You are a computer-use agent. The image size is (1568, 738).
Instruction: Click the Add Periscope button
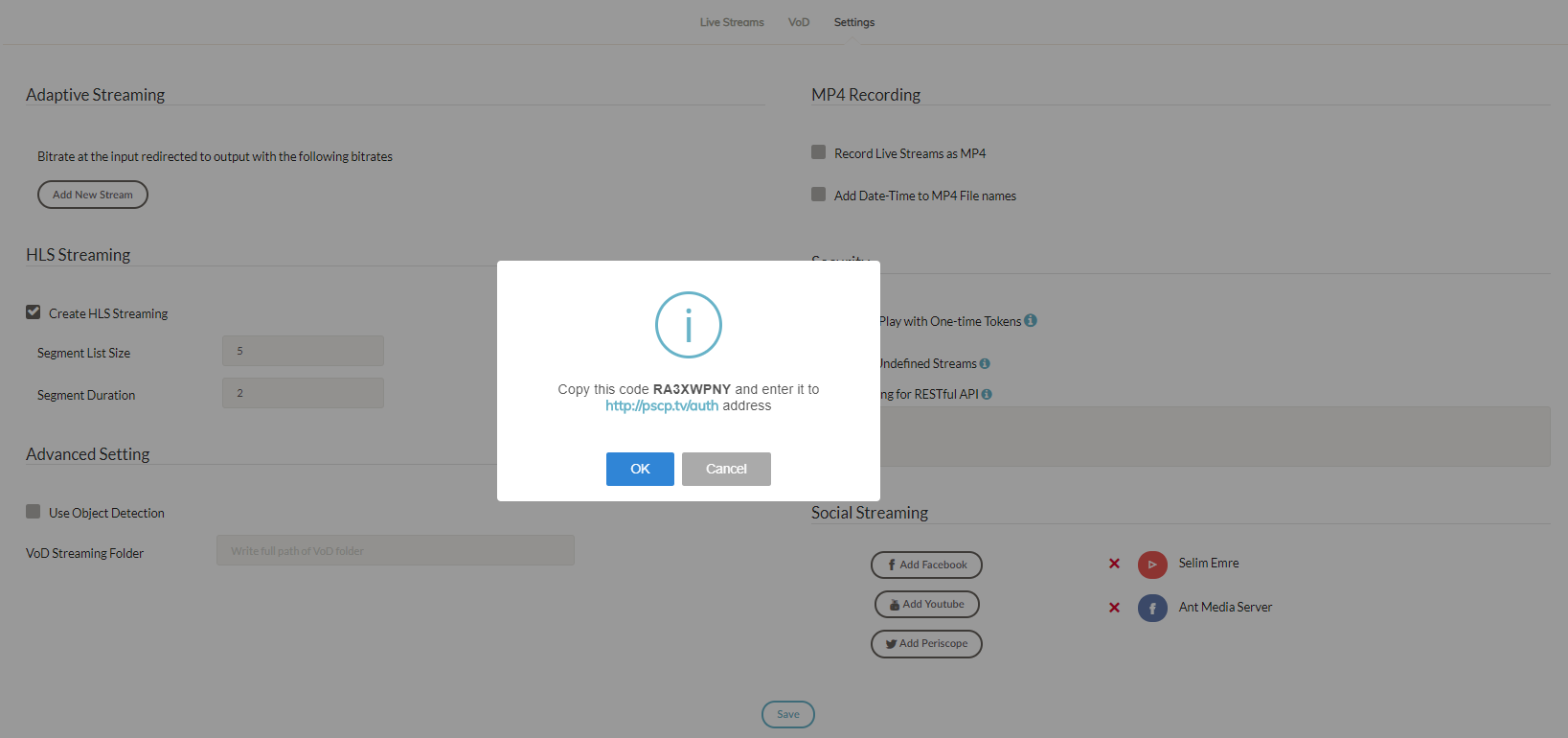click(926, 643)
